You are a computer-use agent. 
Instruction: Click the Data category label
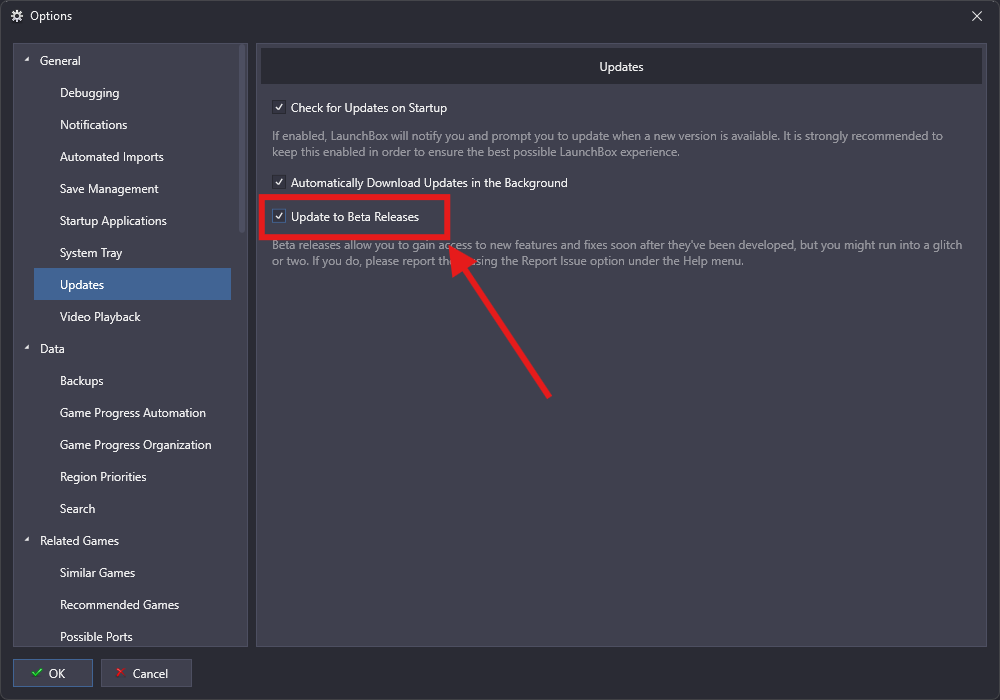click(x=52, y=349)
